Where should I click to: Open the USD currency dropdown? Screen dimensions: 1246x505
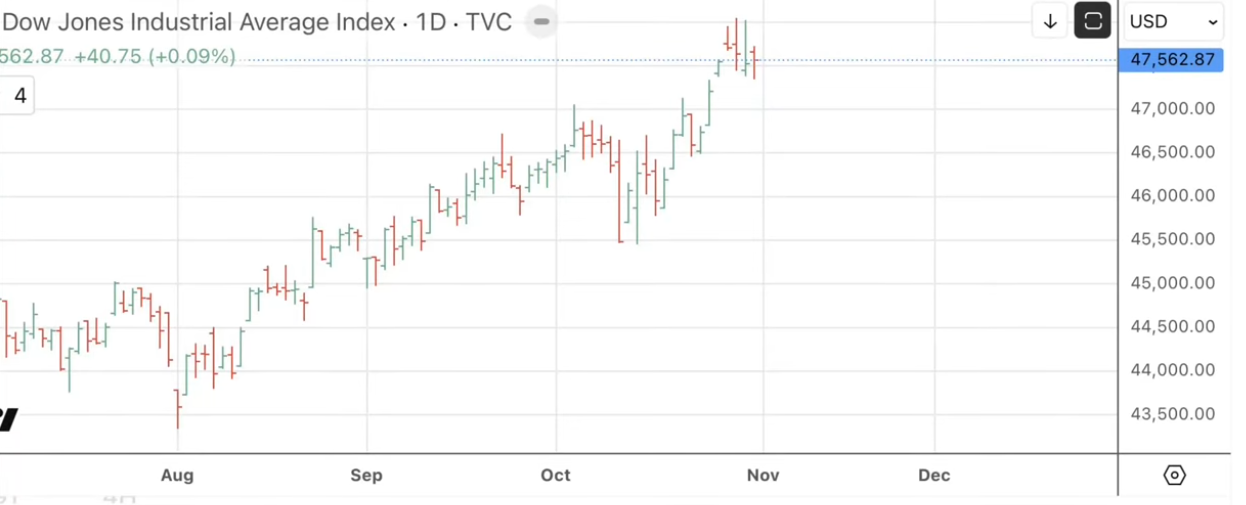click(1174, 21)
